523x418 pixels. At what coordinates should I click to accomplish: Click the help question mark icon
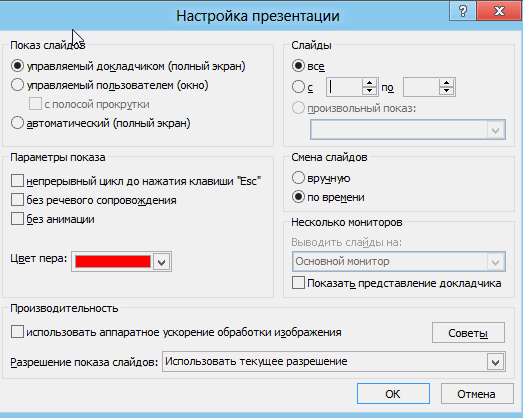point(463,11)
